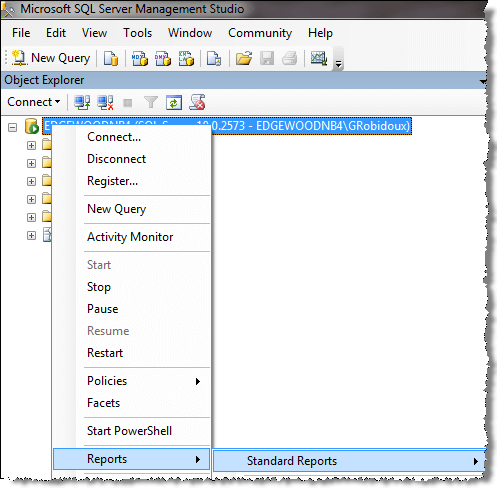This screenshot has height=488, width=497.
Task: Choose Disconnect from context menu
Action: point(131,159)
